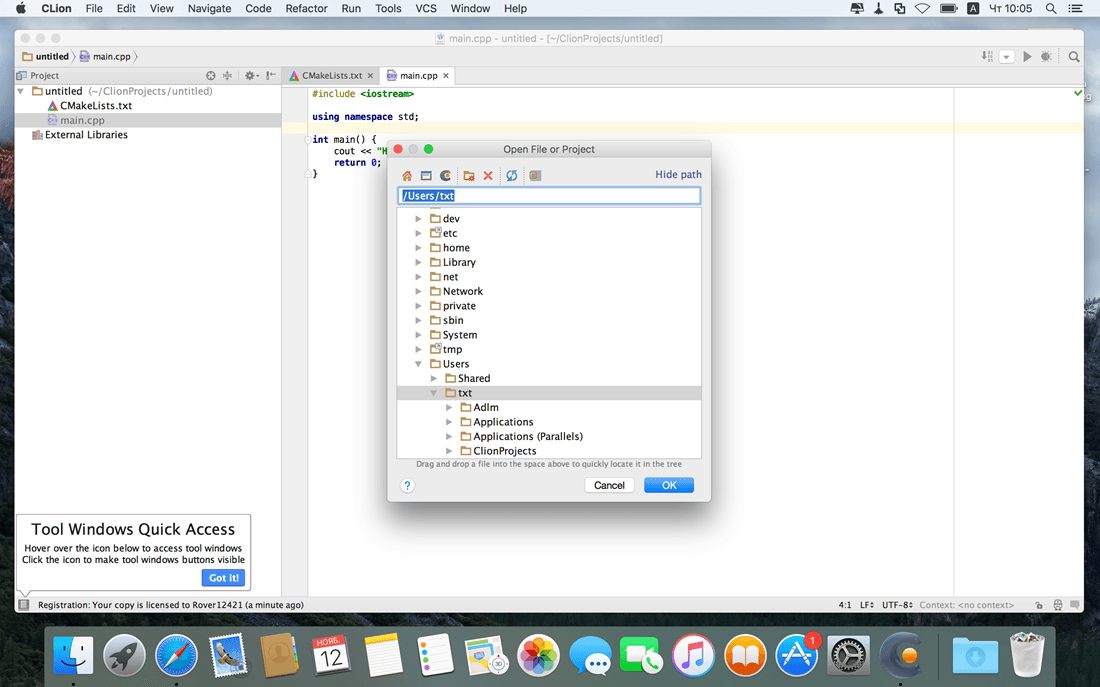This screenshot has width=1100, height=687.
Task: Jump to project directory CLion icon
Action: (445, 175)
